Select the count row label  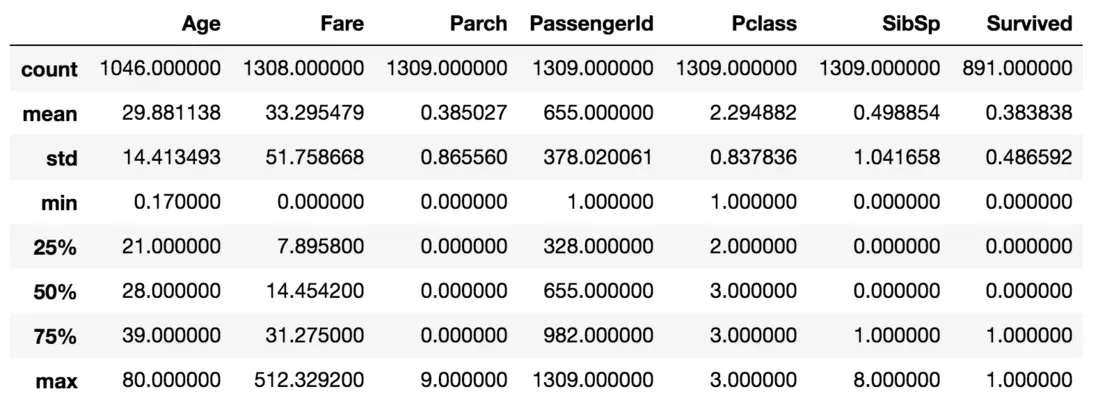coord(50,69)
